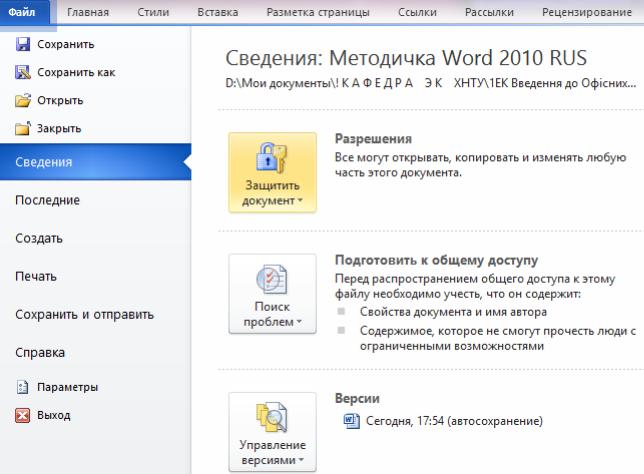Open the Поиск проблем dropdown button
Image resolution: width=644 pixels, height=474 pixels.
pos(272,294)
